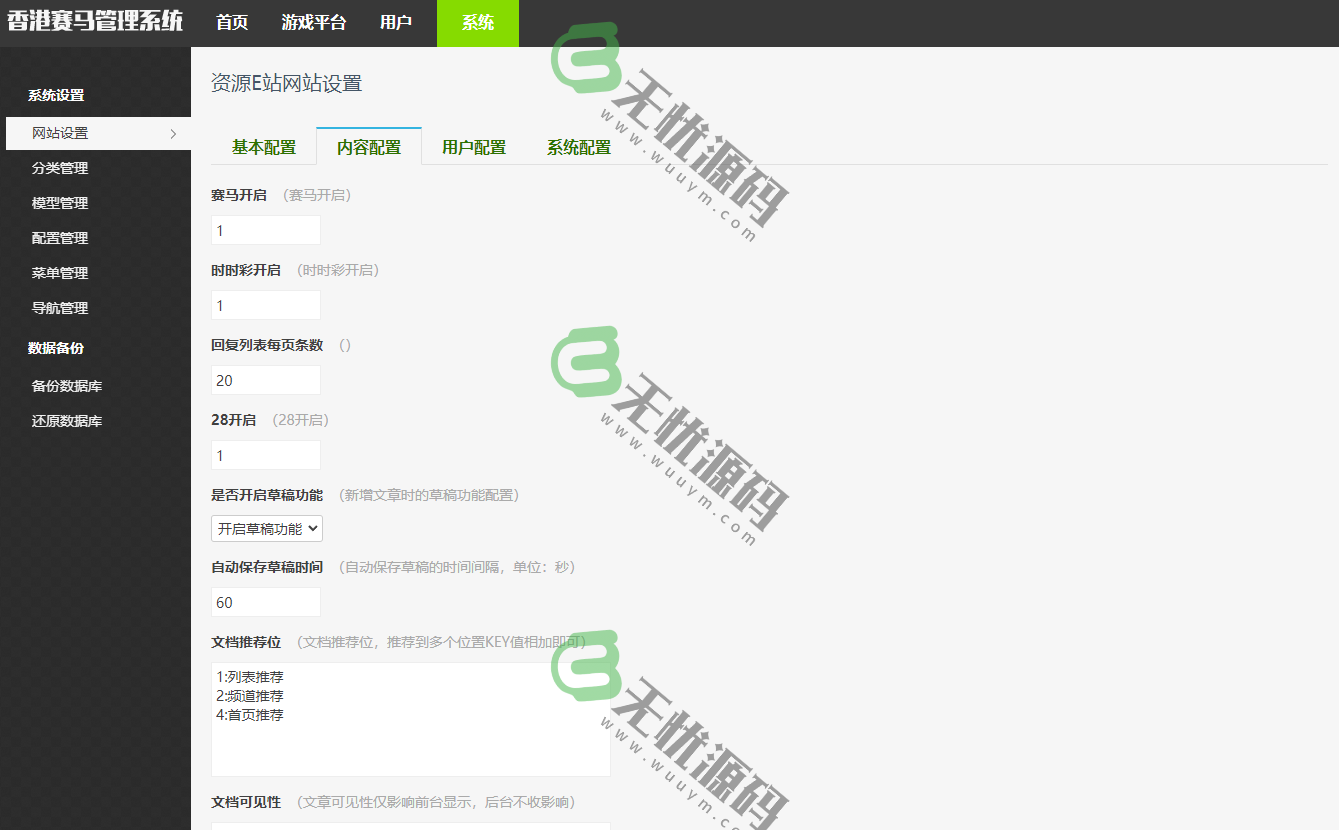
Task: Open the 首页 menu item
Action: 232,23
